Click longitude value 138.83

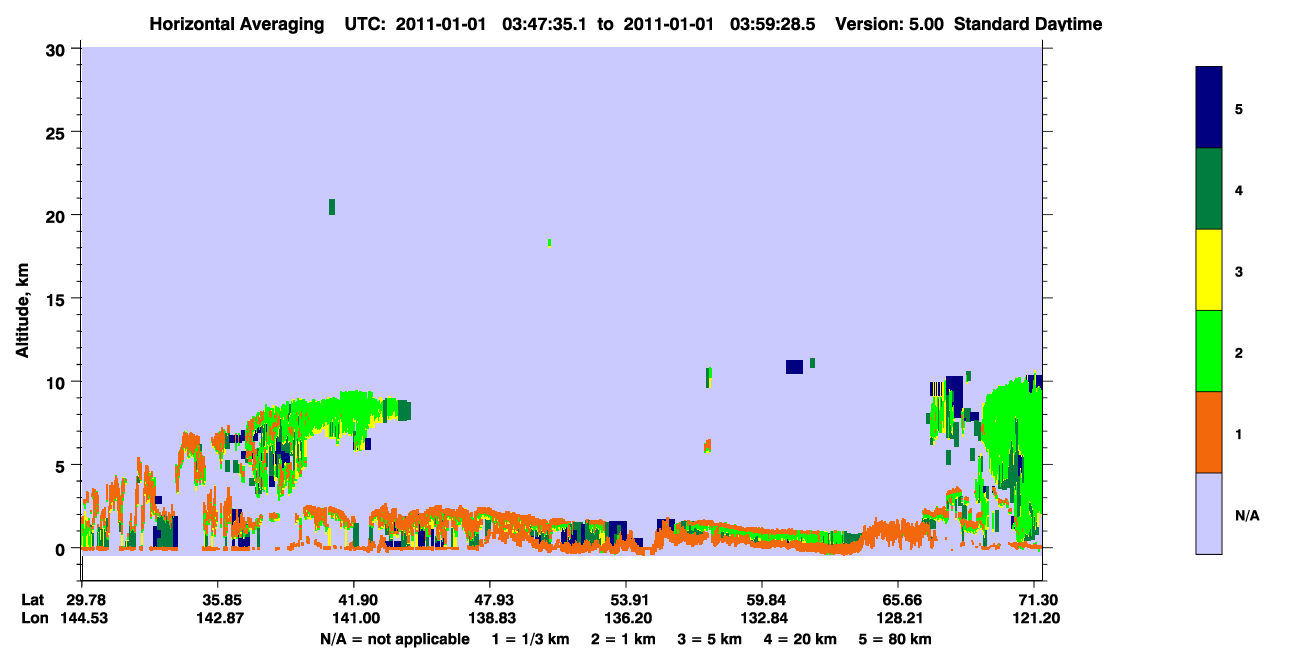click(490, 618)
